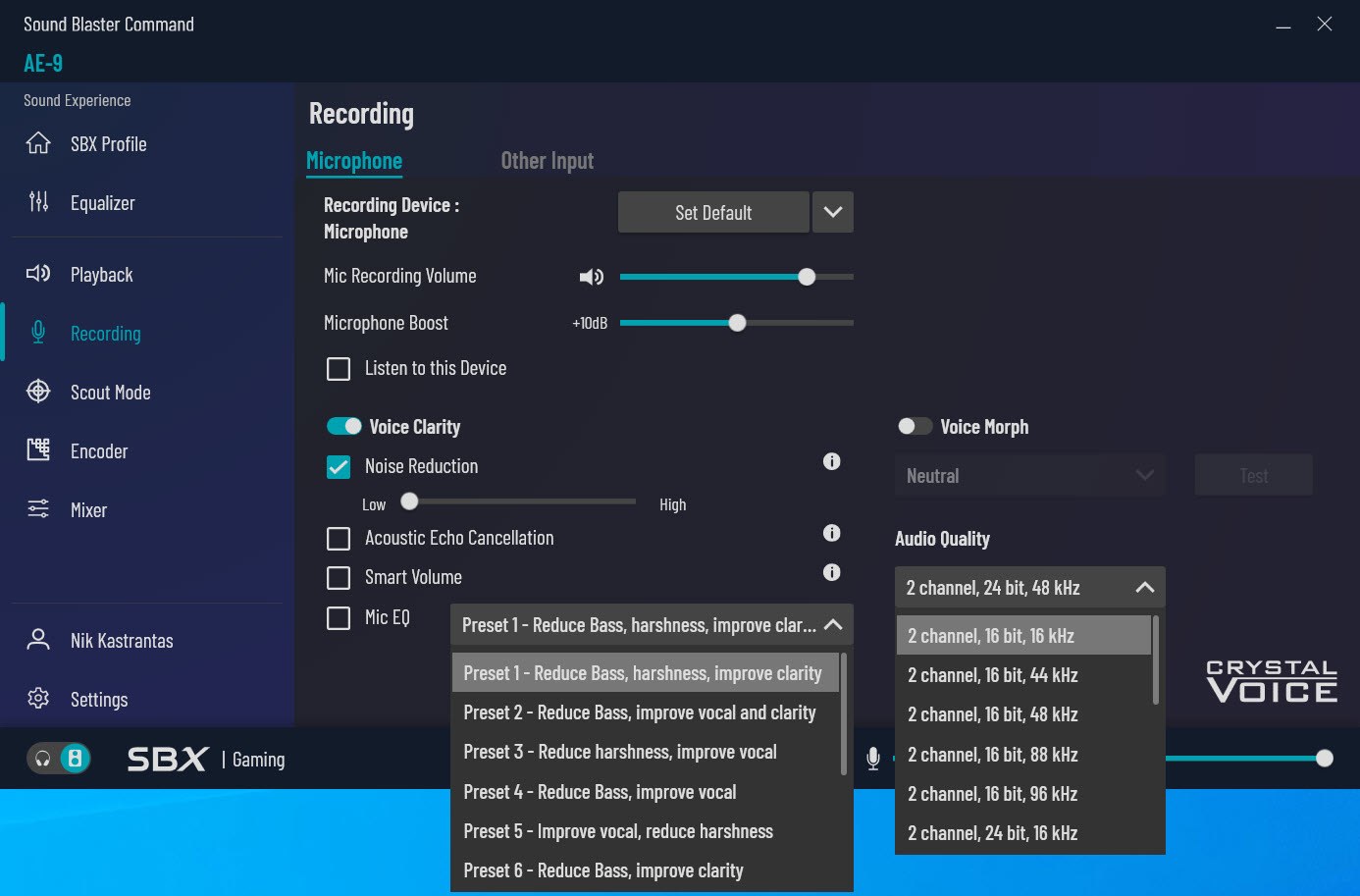1360x896 pixels.
Task: Click the Voice Morph Test button
Action: [x=1253, y=476]
